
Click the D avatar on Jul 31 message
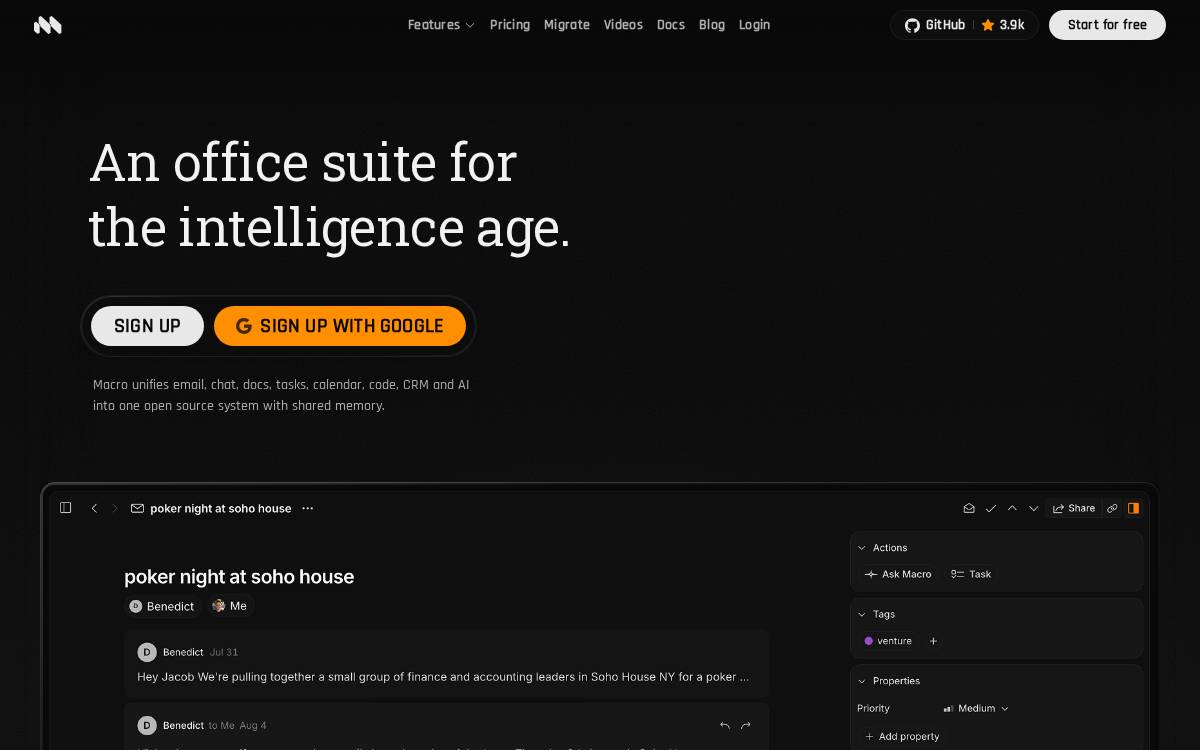[x=147, y=652]
